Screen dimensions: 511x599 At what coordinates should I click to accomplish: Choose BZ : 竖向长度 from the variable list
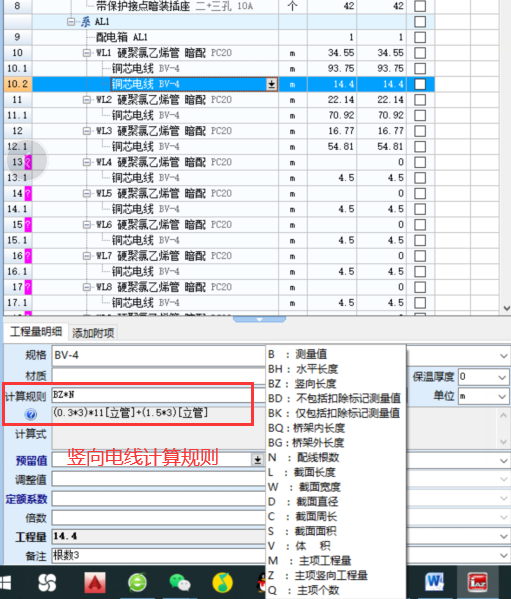pos(302,384)
